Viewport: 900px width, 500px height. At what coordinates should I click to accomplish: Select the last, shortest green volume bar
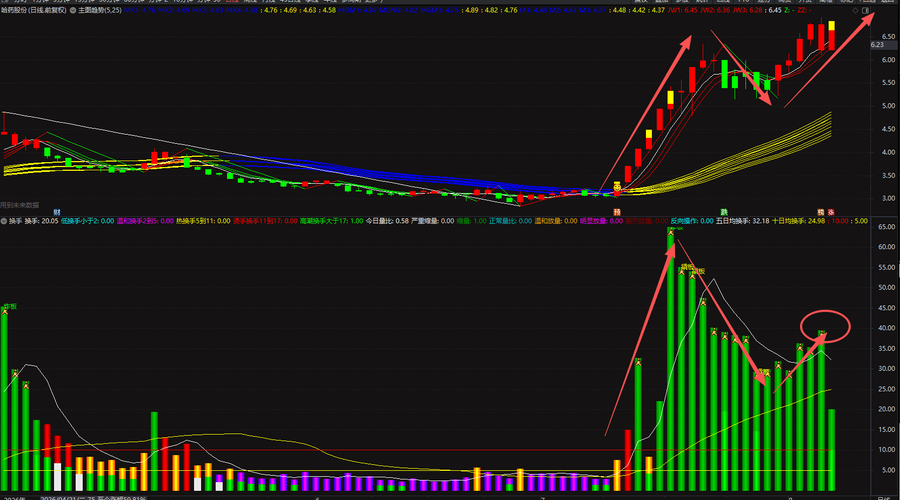pos(831,450)
